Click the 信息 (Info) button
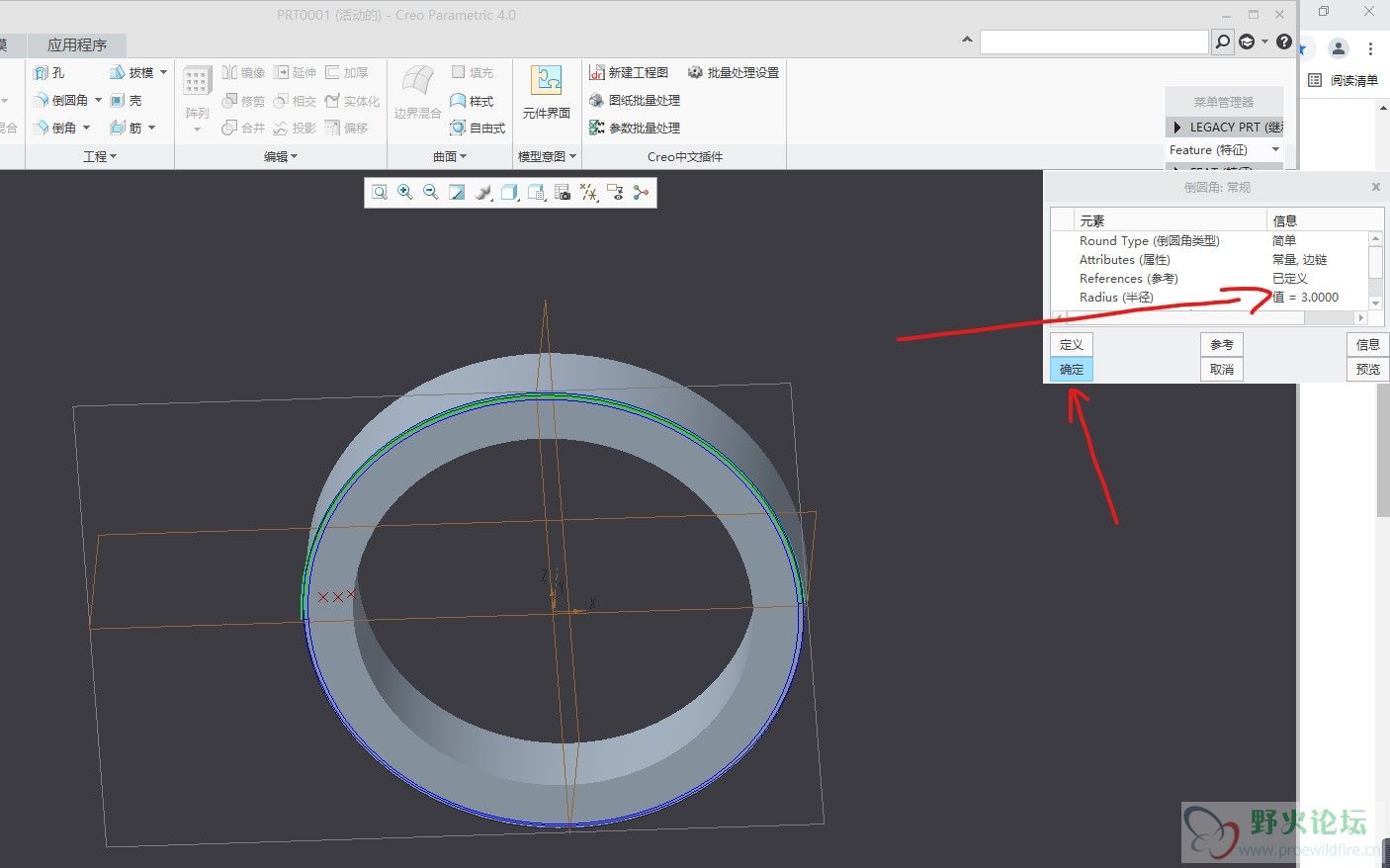The height and width of the screenshot is (868, 1390). pos(1368,344)
